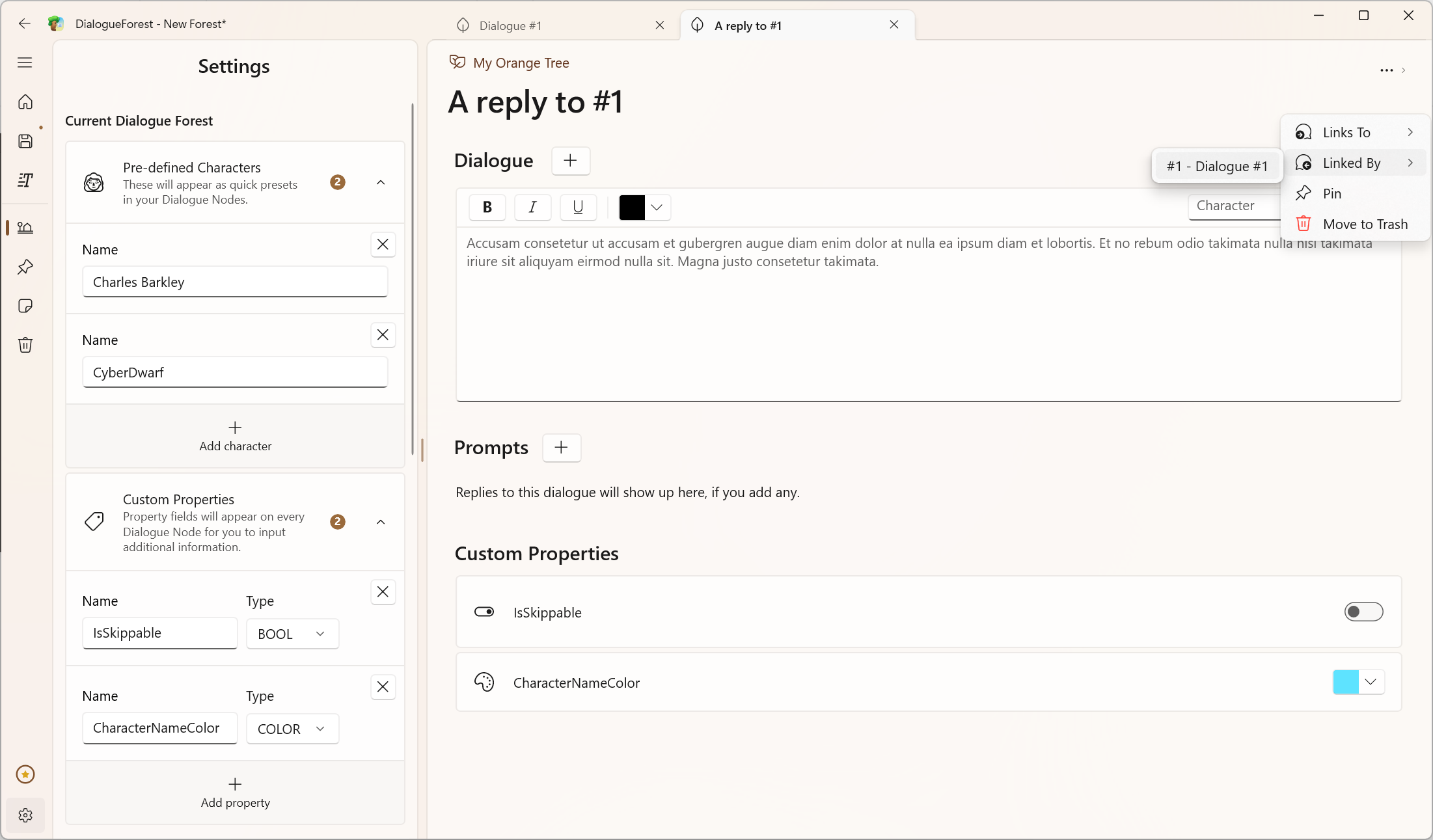Viewport: 1433px width, 840px height.
Task: Switch to the Dialogue #1 tab
Action: pyautogui.click(x=511, y=25)
